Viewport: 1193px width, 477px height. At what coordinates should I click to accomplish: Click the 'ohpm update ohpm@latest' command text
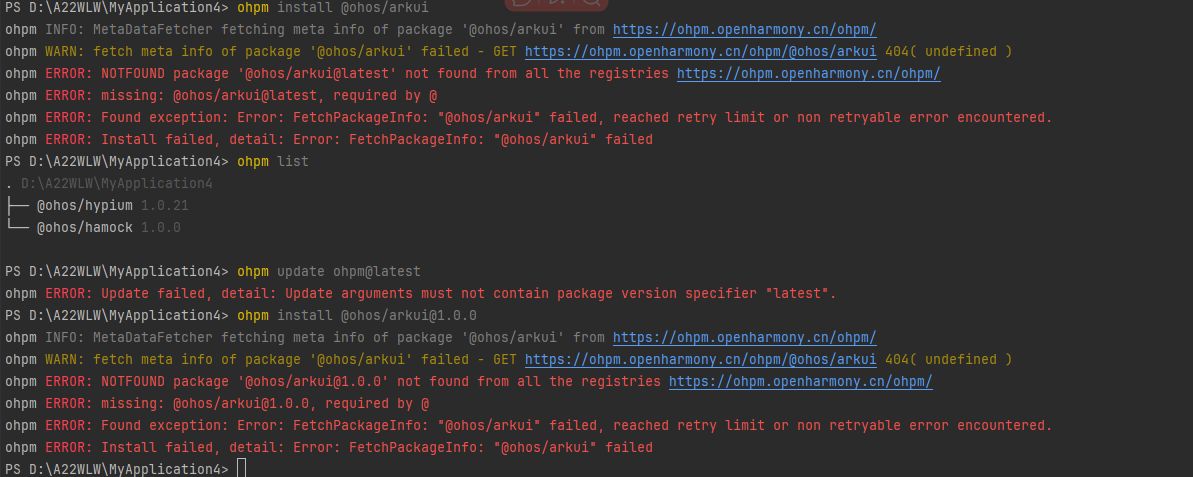click(x=329, y=272)
